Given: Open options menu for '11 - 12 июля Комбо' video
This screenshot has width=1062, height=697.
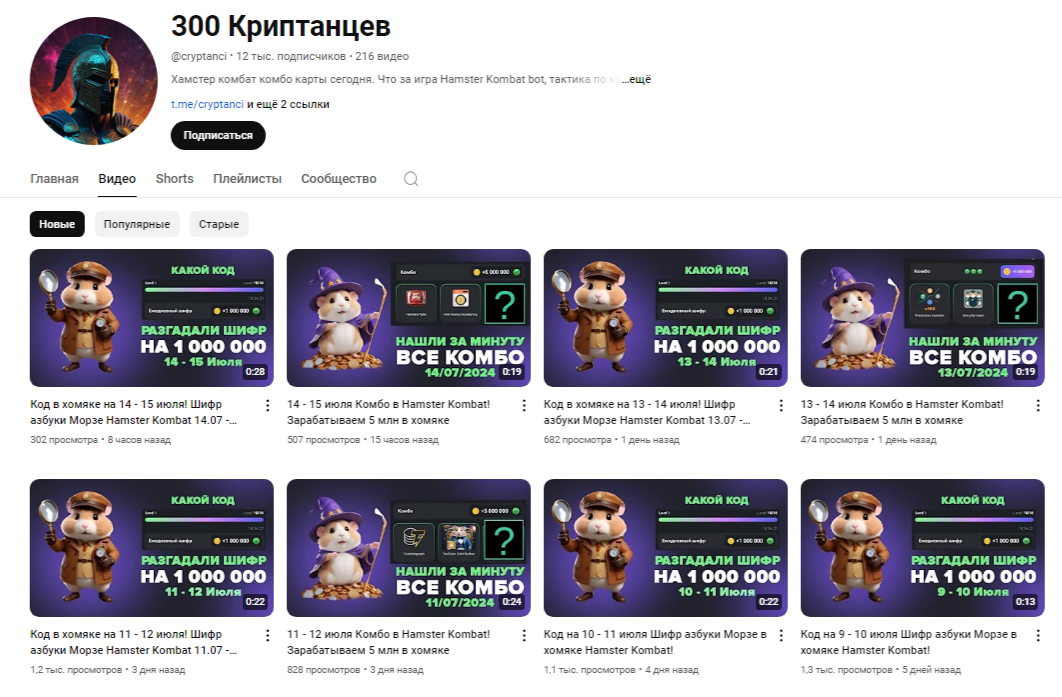Looking at the screenshot, I should point(524,635).
